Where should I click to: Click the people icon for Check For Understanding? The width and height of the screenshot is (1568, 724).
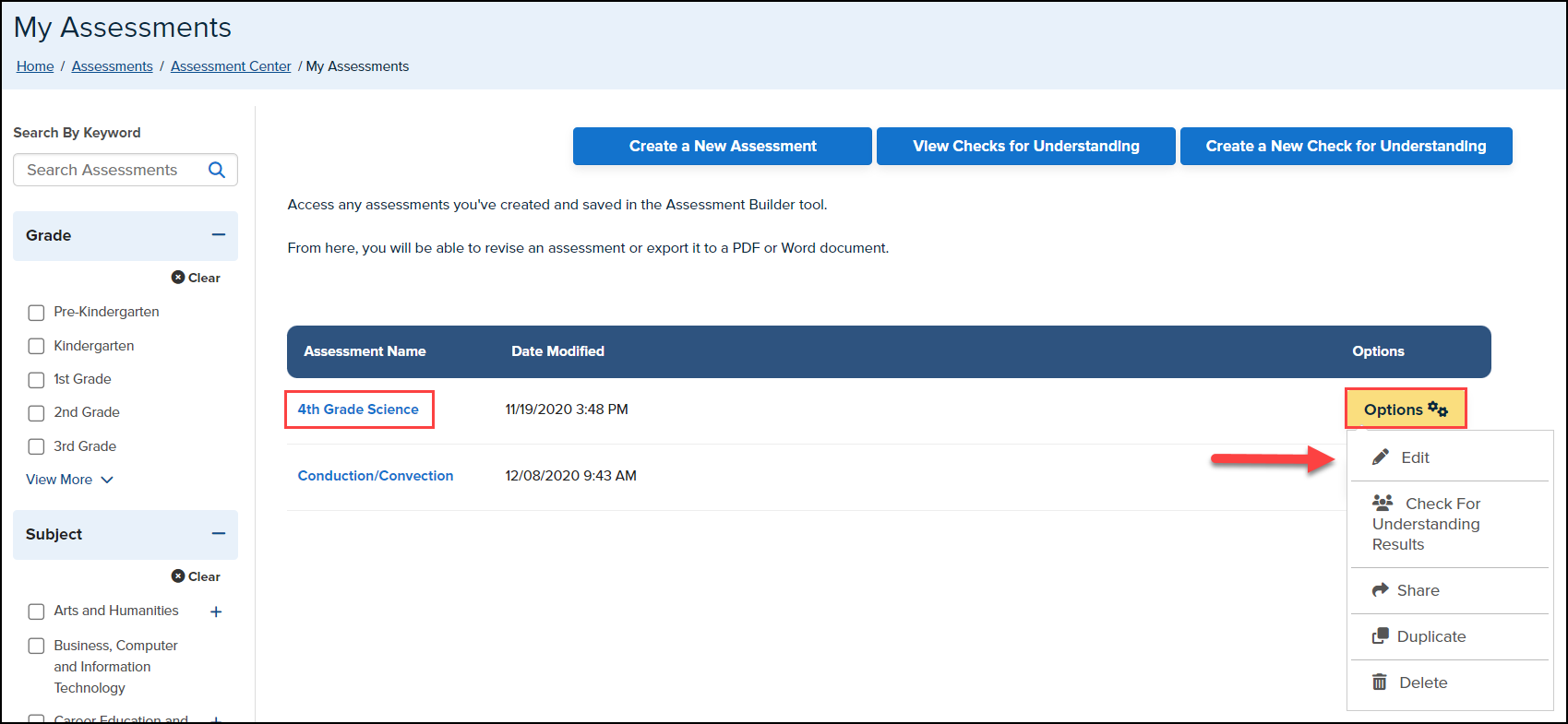pyautogui.click(x=1382, y=504)
